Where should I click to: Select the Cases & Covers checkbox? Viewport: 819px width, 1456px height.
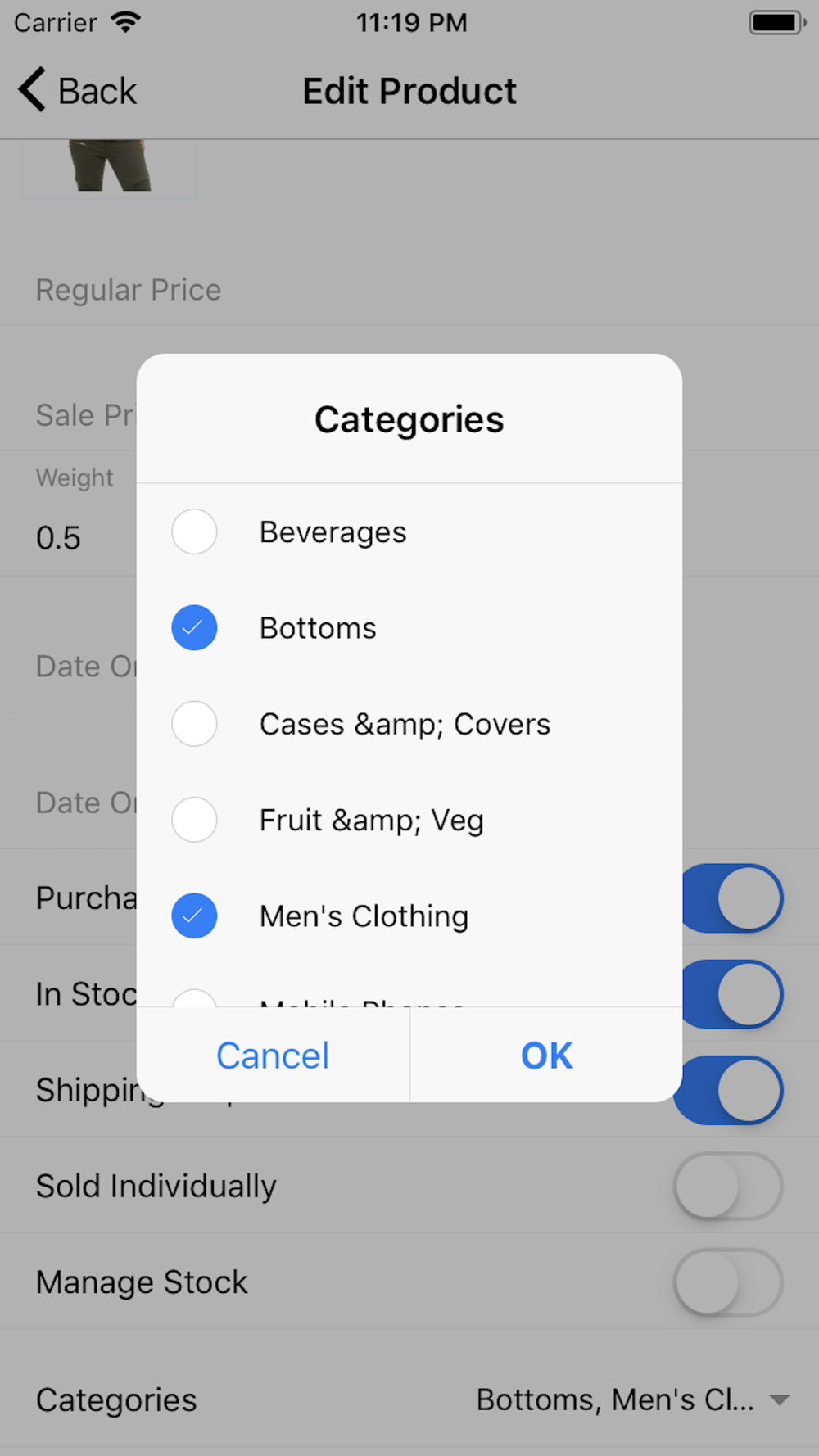(194, 723)
